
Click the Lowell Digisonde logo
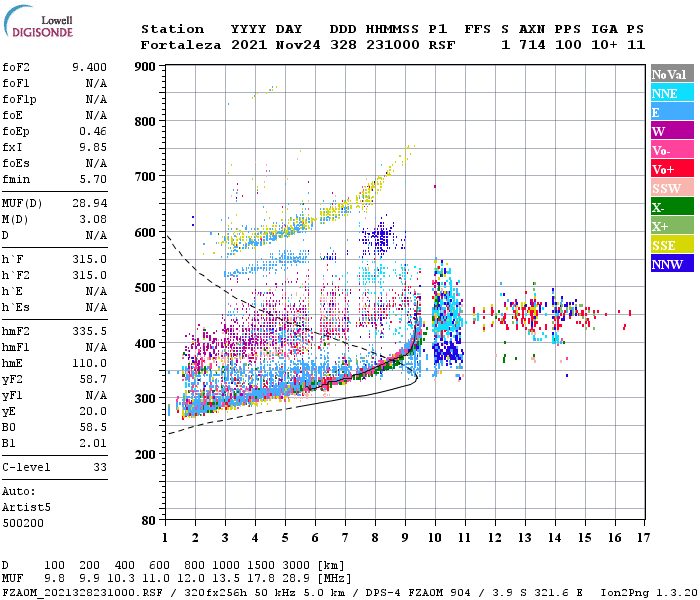pos(39,22)
